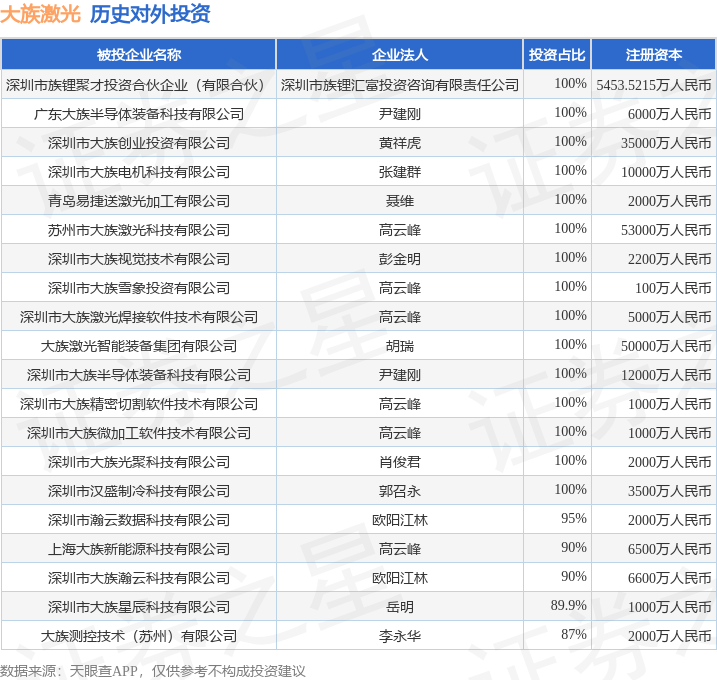Click 深圳市族锂汇富投资咨询有限责任公司 cell
717x680 pixels.
(x=400, y=85)
